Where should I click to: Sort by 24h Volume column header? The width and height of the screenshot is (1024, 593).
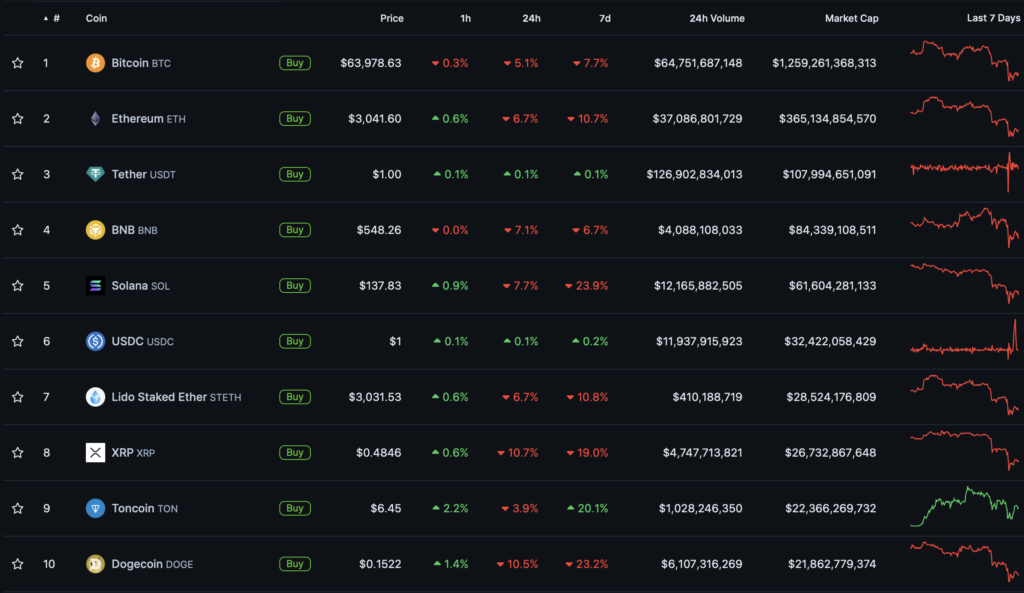716,18
